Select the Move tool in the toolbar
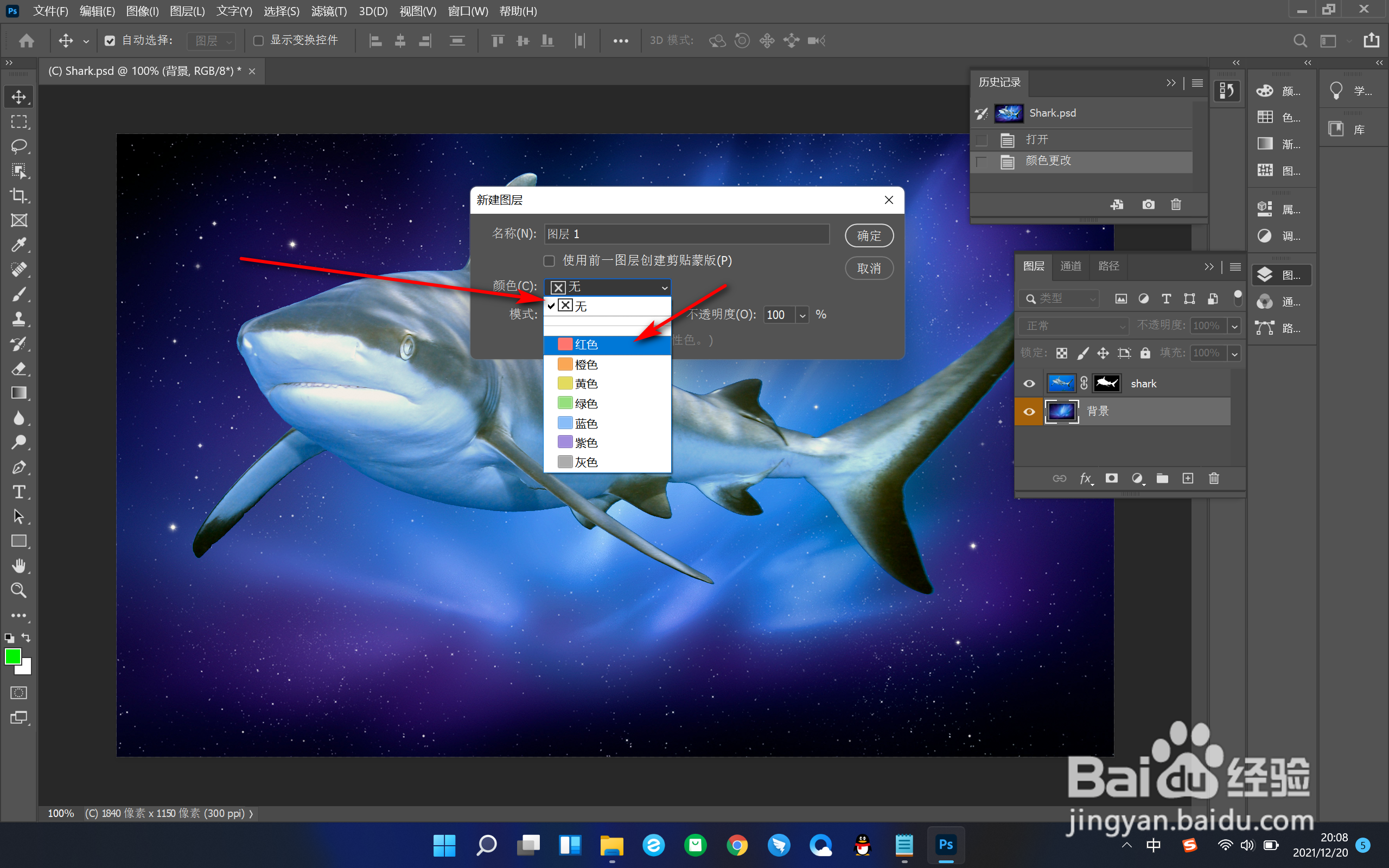The height and width of the screenshot is (868, 1389). pos(19,97)
